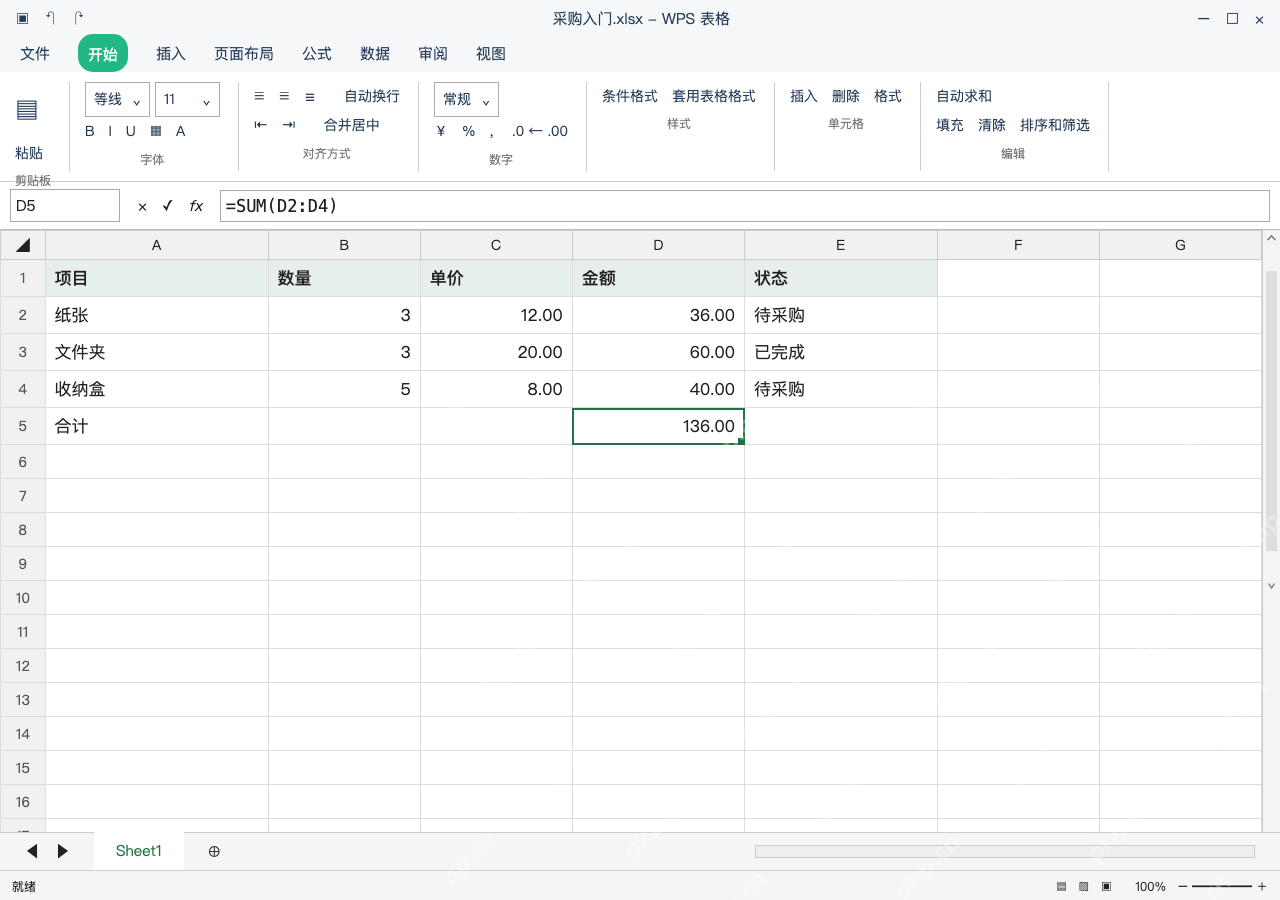Screen dimensions: 1280x900
Task: Open 排序和筛选 sort and filter menu
Action: (x=1055, y=125)
